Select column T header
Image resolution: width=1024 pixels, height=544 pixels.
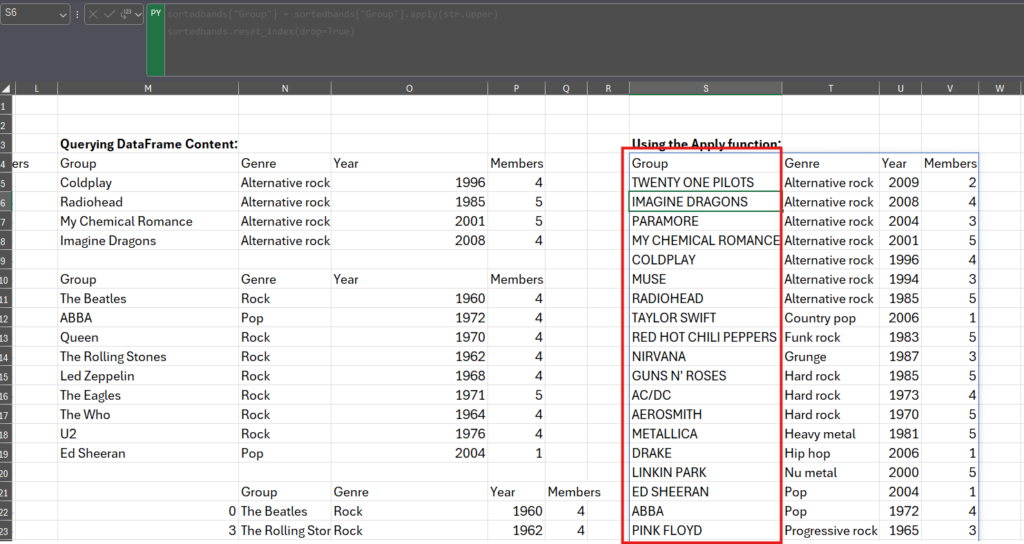(831, 88)
